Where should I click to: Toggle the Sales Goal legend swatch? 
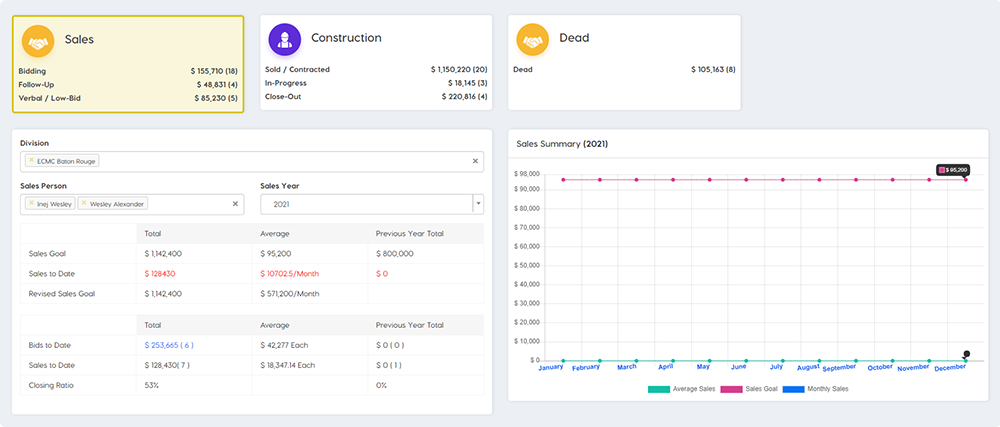tap(732, 389)
